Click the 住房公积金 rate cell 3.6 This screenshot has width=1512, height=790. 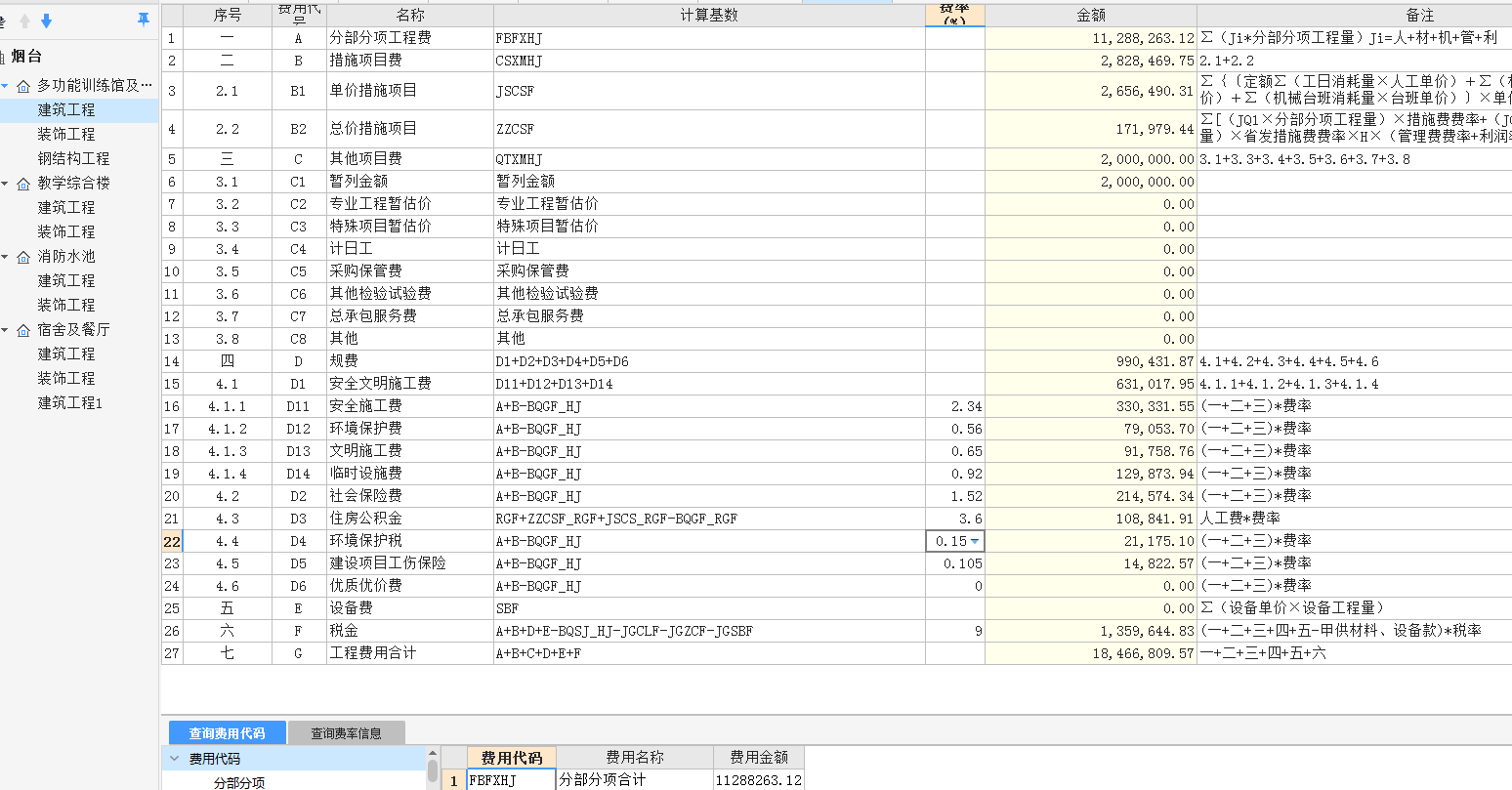[955, 519]
